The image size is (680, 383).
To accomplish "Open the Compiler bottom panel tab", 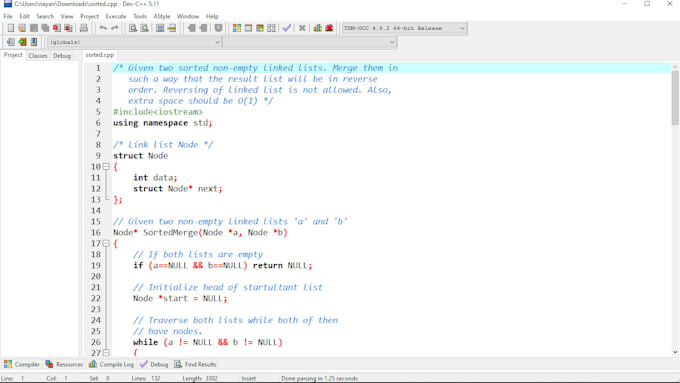I will point(22,364).
